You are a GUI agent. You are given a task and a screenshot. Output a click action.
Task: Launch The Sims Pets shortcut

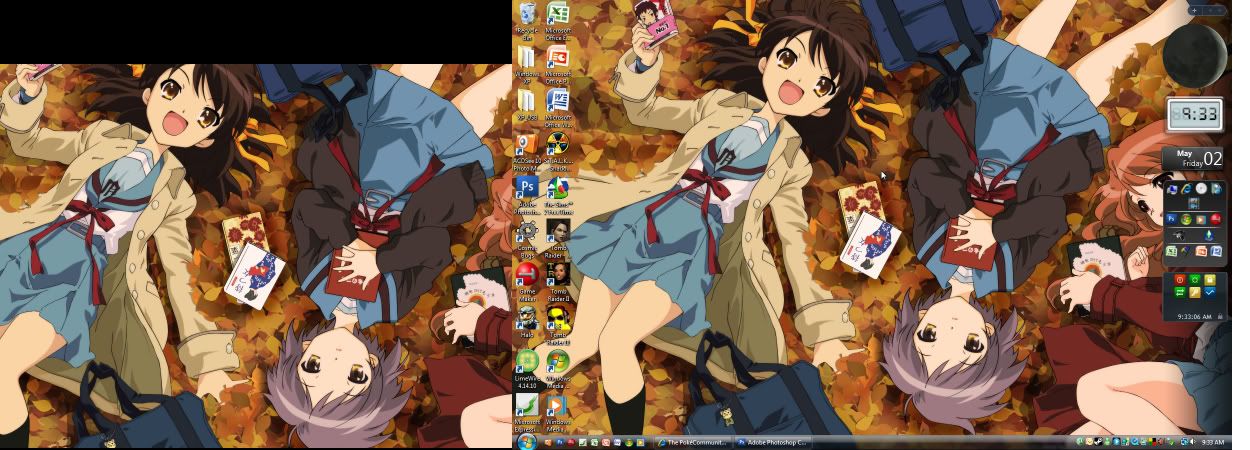tap(558, 196)
